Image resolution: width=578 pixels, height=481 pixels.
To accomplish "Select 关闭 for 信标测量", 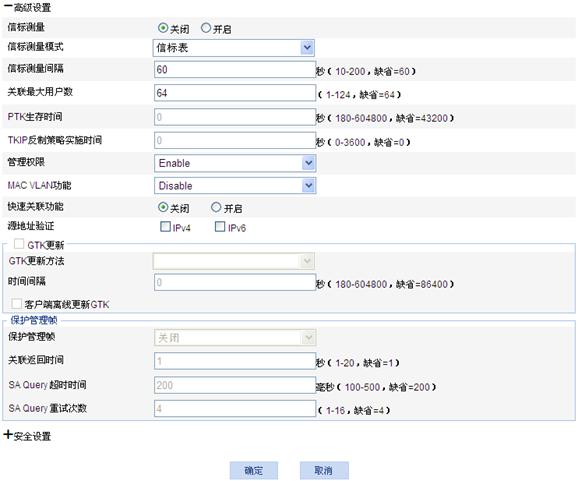I will [163, 28].
